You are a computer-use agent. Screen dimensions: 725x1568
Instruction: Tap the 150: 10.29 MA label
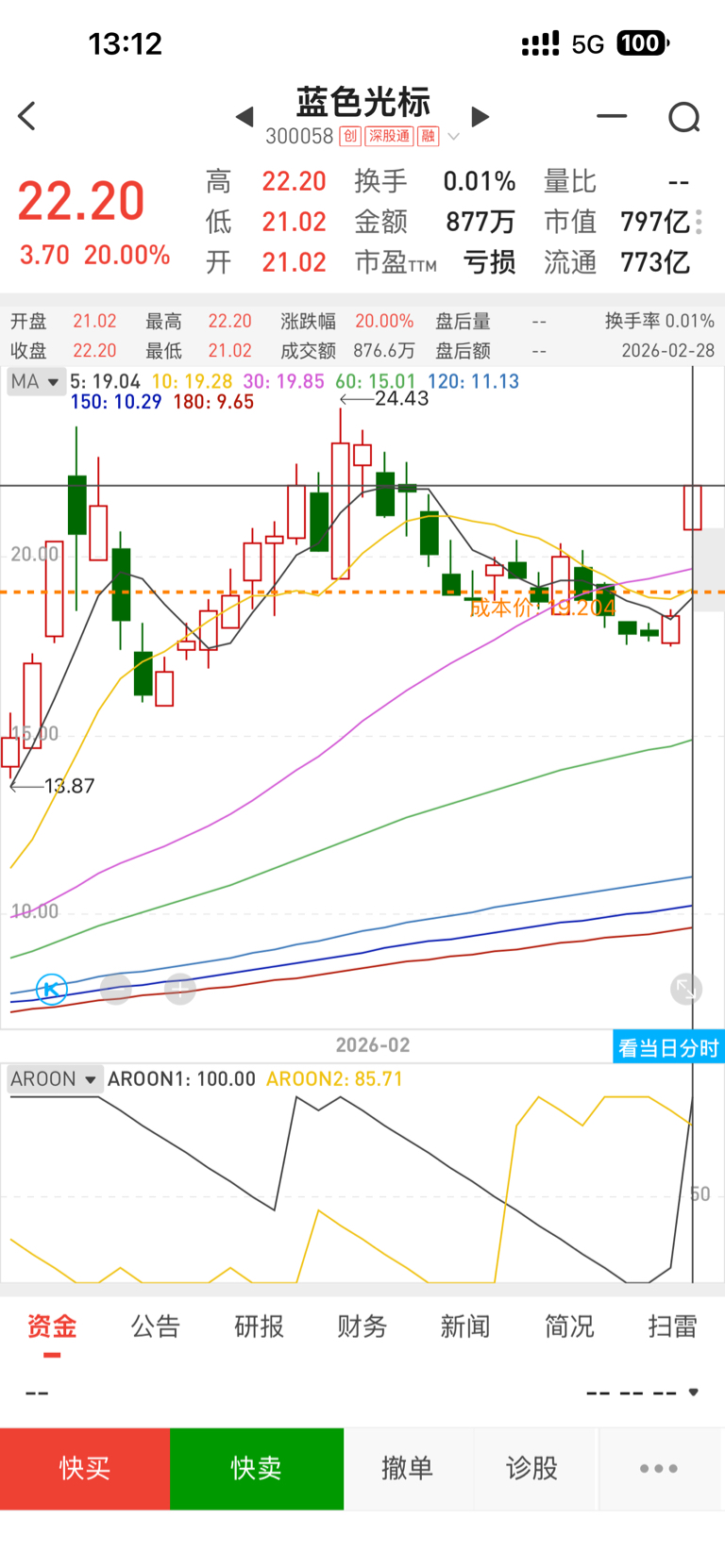coord(116,402)
